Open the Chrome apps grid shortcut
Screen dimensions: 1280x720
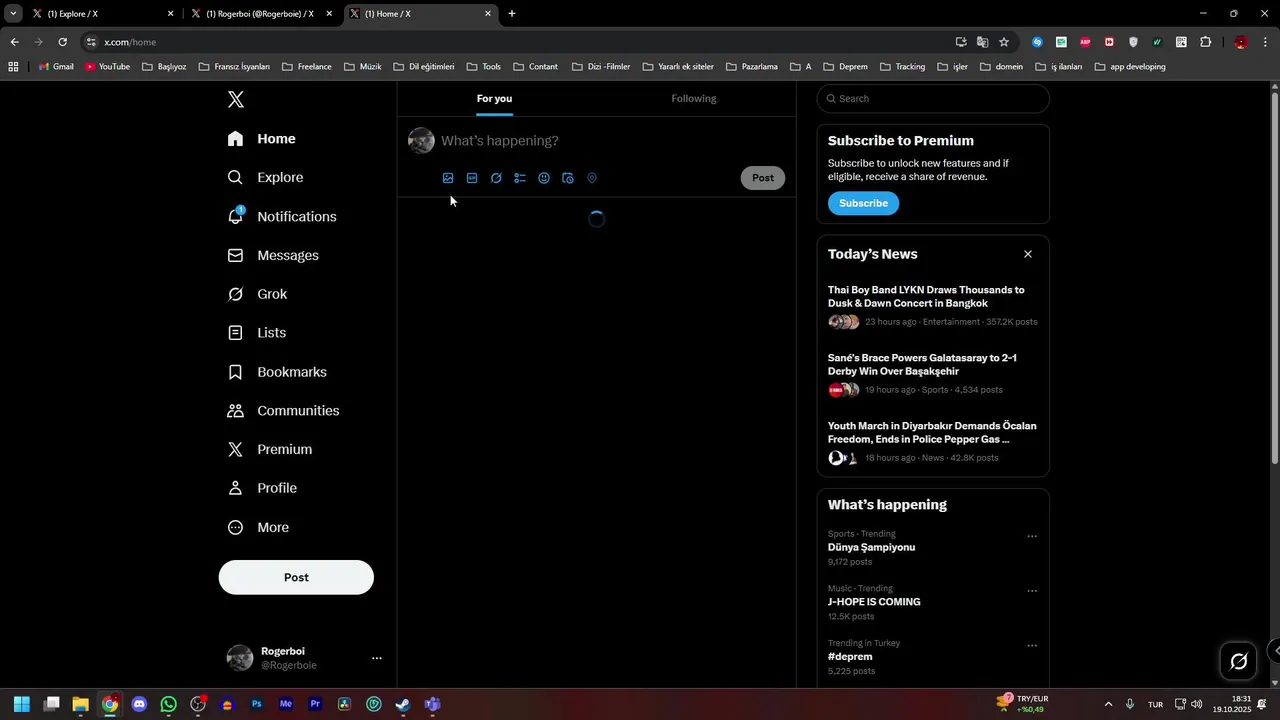(x=13, y=67)
